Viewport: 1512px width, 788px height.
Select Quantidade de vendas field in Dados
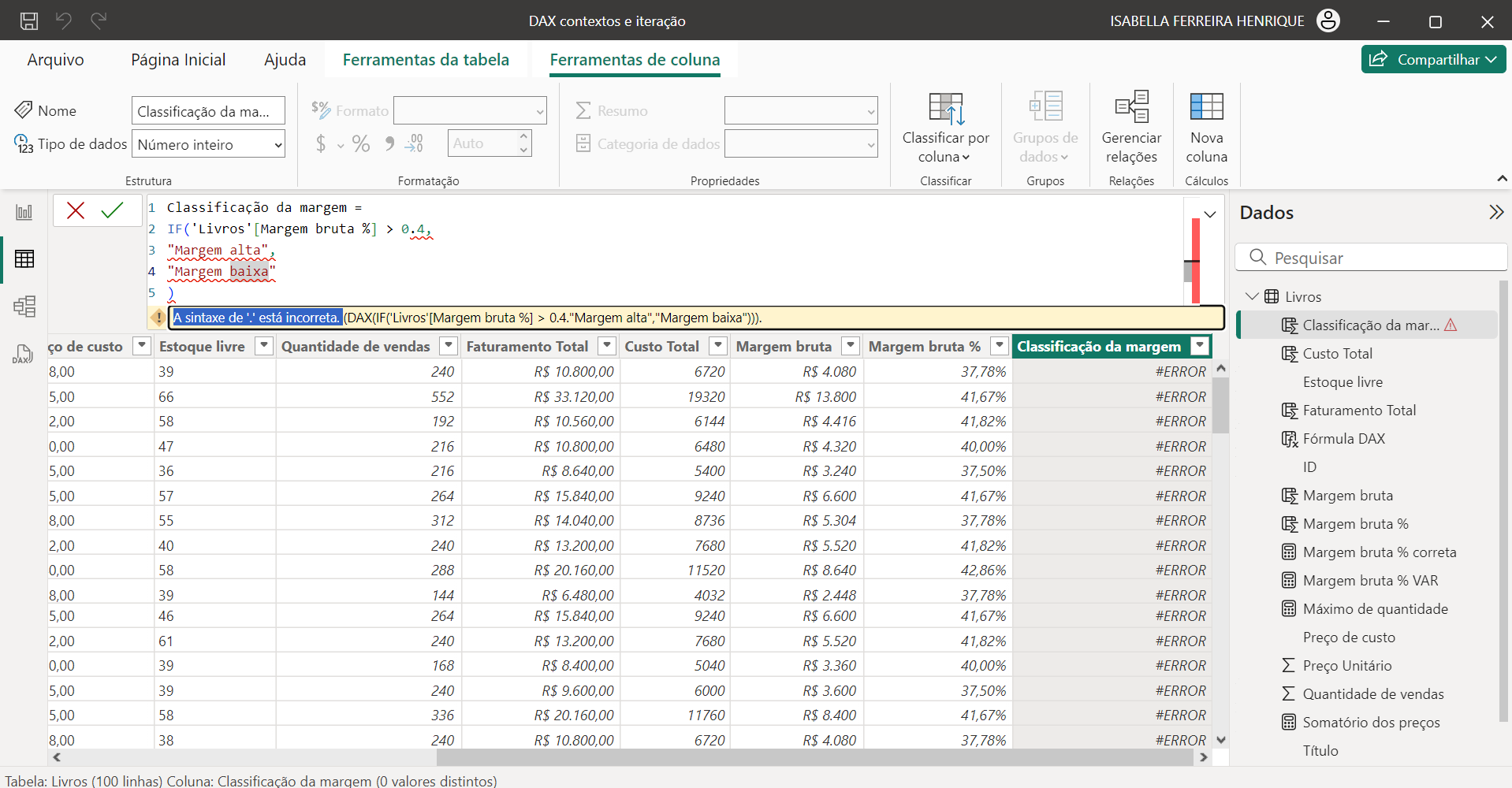[x=1373, y=694]
